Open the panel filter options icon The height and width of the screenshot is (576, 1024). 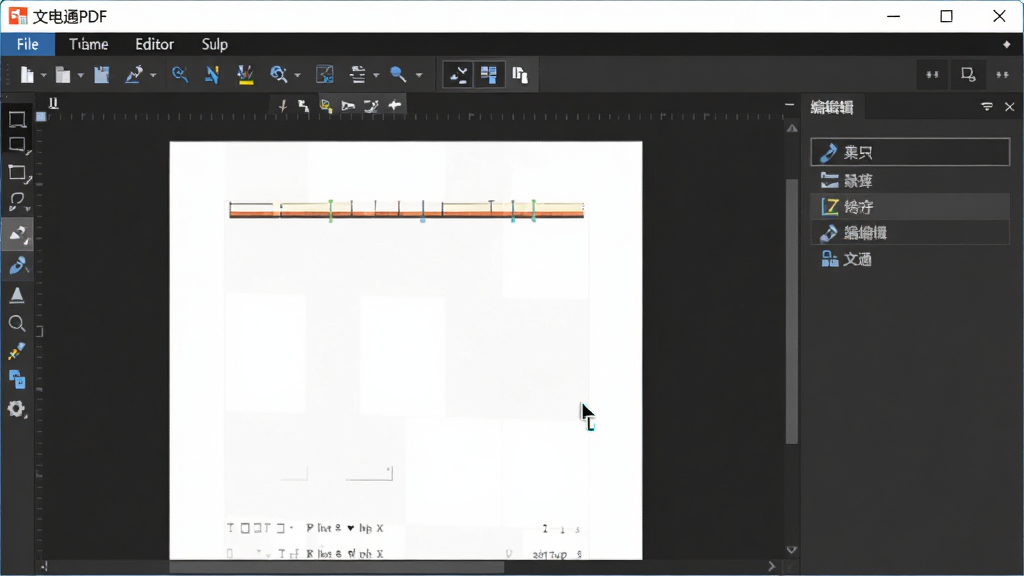point(987,106)
